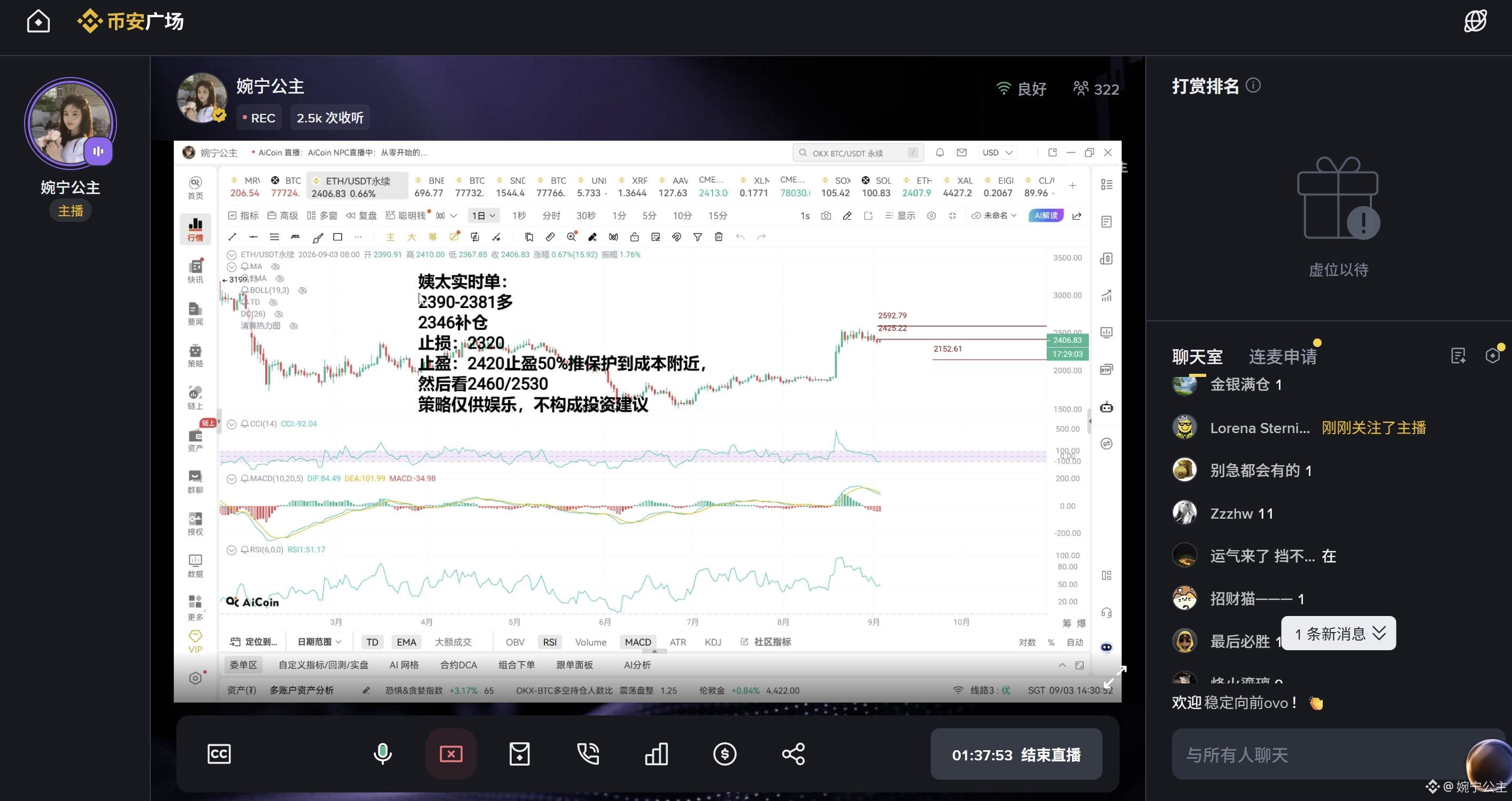Click the dollar tipping icon
The height and width of the screenshot is (801, 1512).
(x=725, y=754)
